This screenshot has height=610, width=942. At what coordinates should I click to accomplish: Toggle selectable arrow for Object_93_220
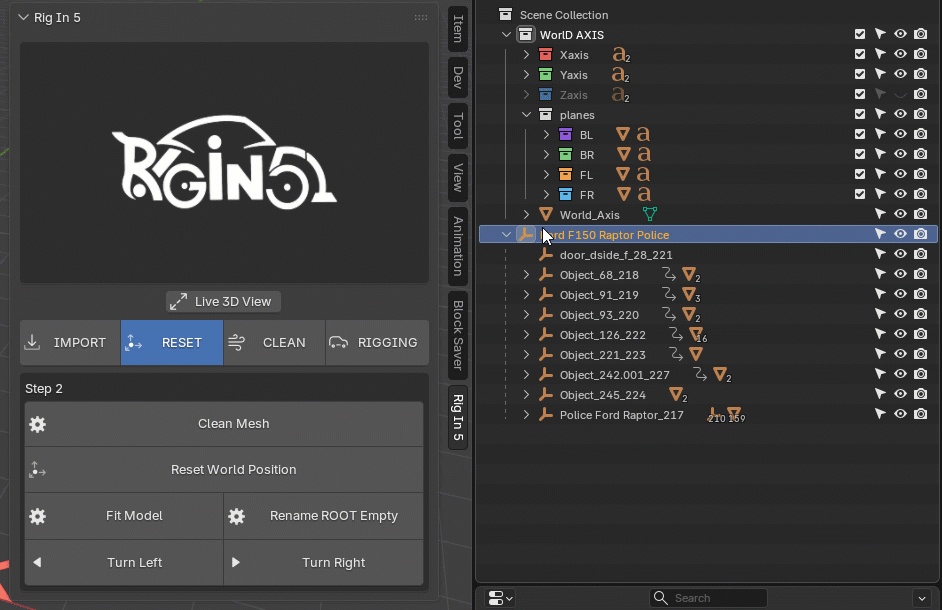pyautogui.click(x=880, y=314)
